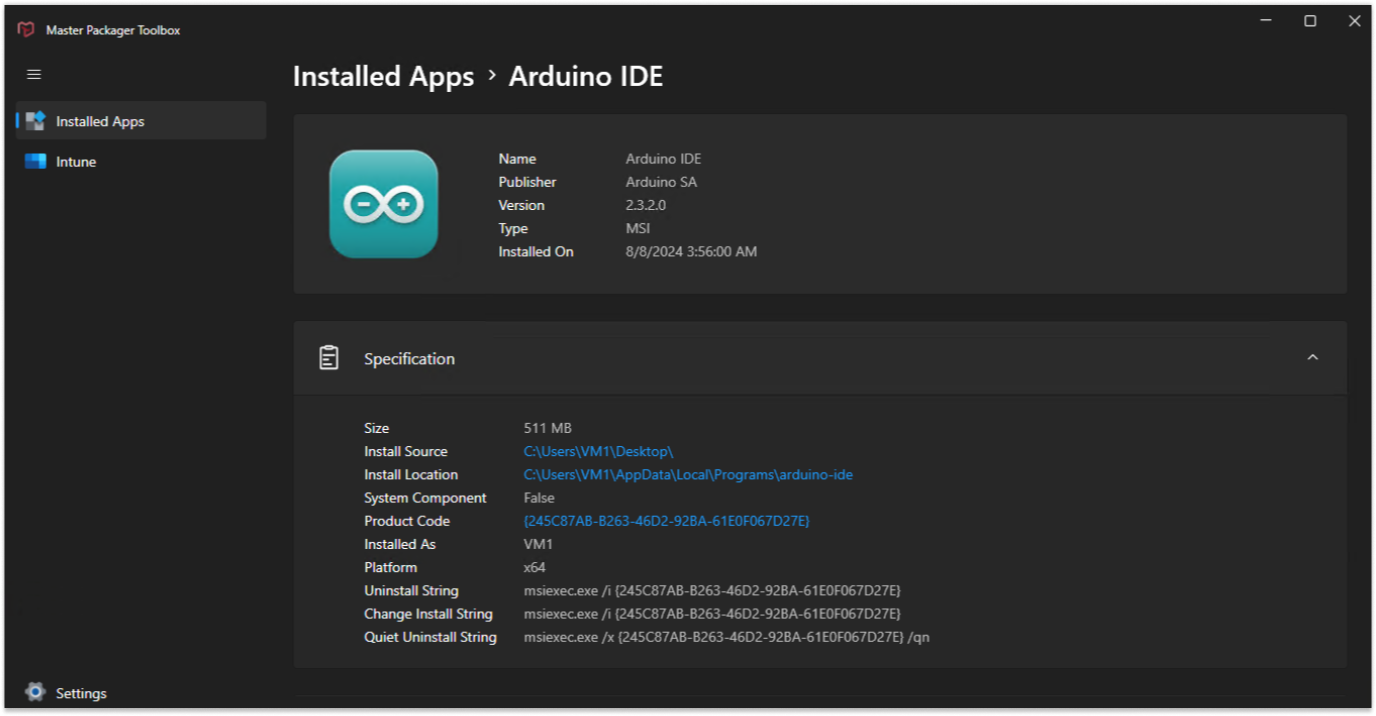Maximize the Master Packager Toolbox window
Image resolution: width=1376 pixels, height=716 pixels.
1310,21
